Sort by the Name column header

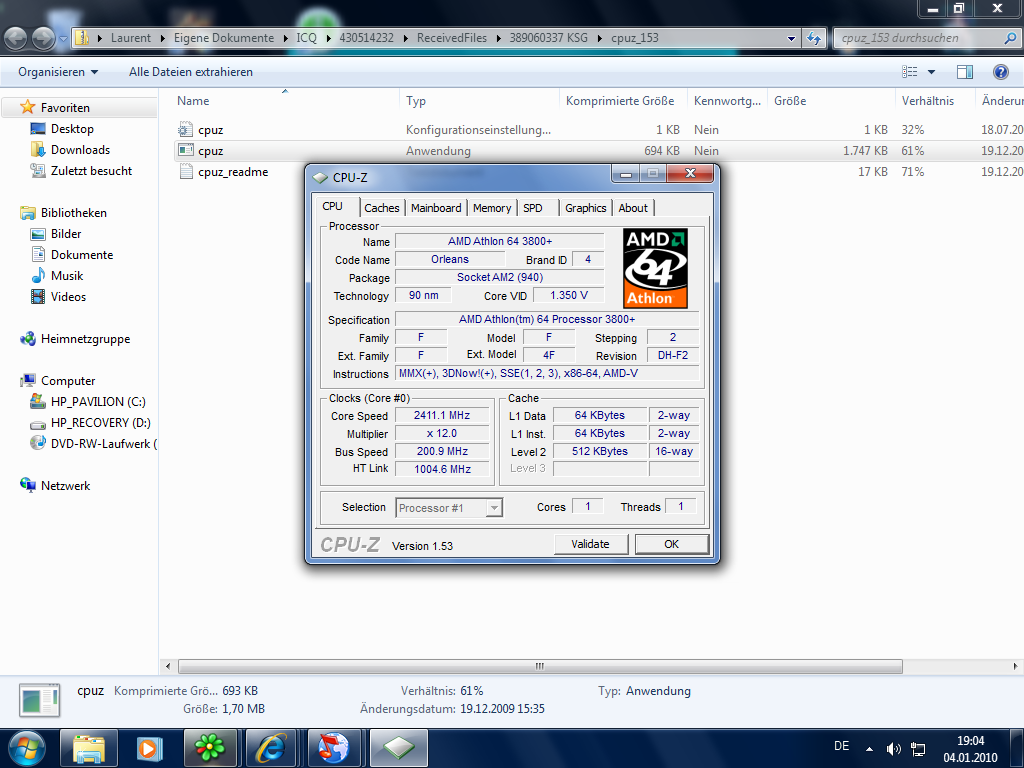(193, 101)
